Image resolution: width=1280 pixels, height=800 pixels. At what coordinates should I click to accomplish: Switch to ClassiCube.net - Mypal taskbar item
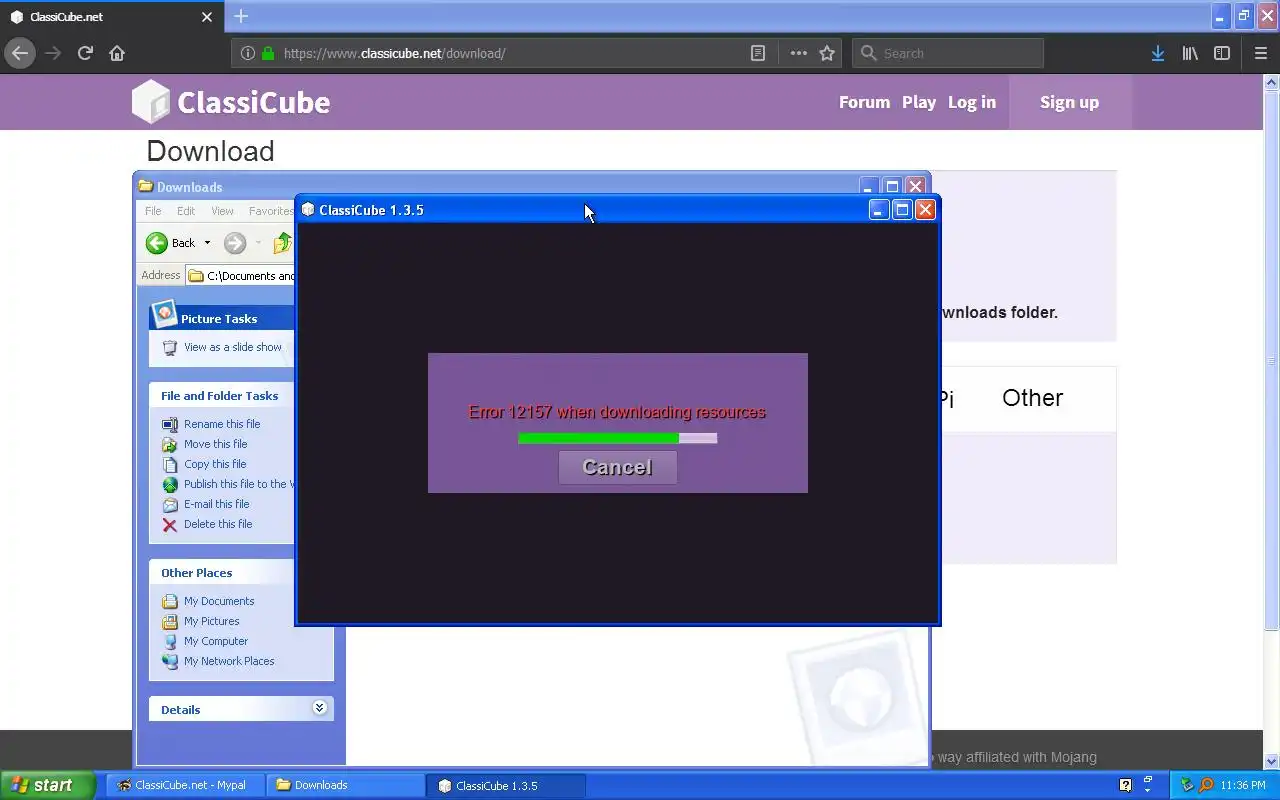(x=184, y=785)
